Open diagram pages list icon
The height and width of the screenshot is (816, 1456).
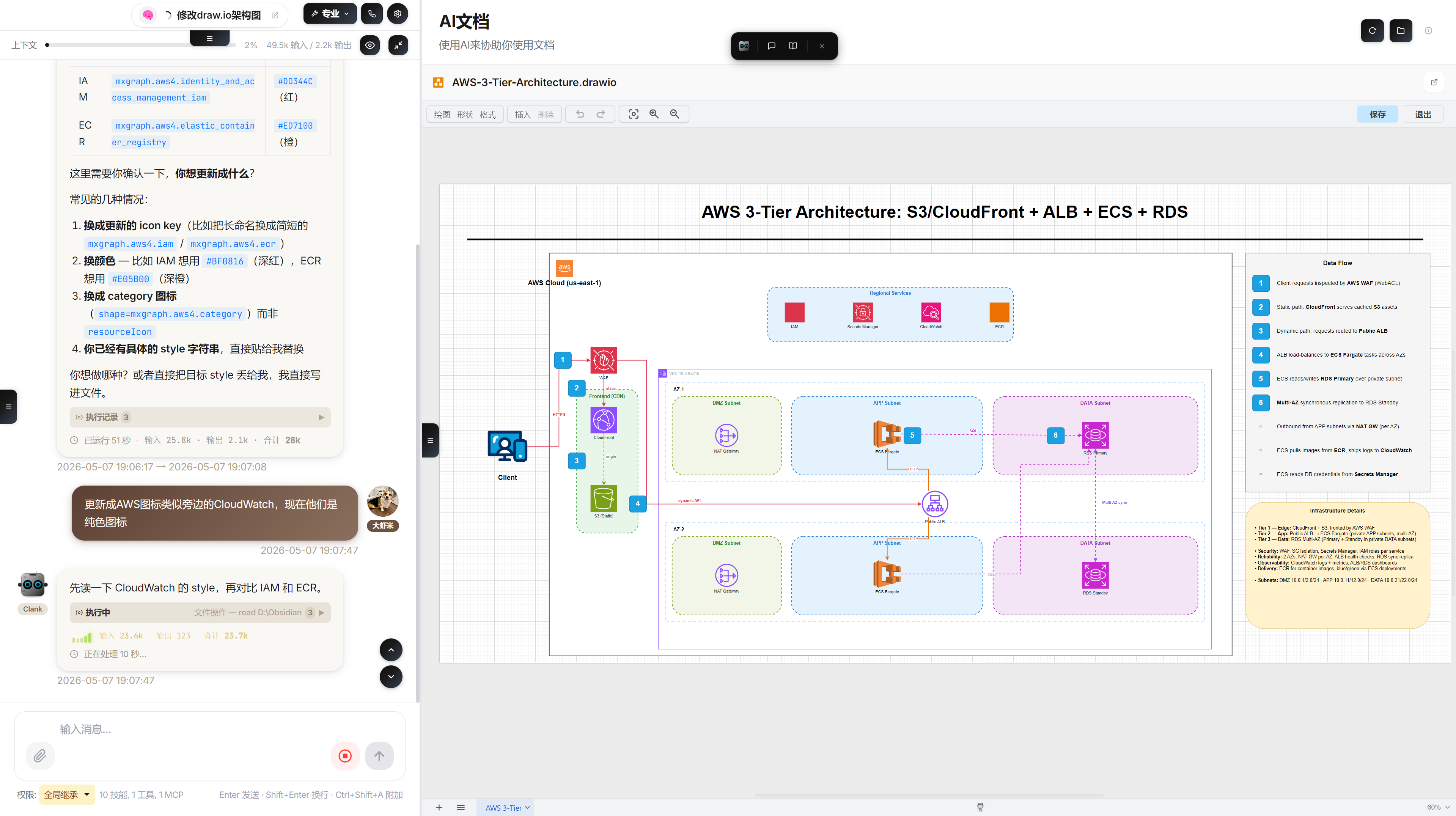461,808
